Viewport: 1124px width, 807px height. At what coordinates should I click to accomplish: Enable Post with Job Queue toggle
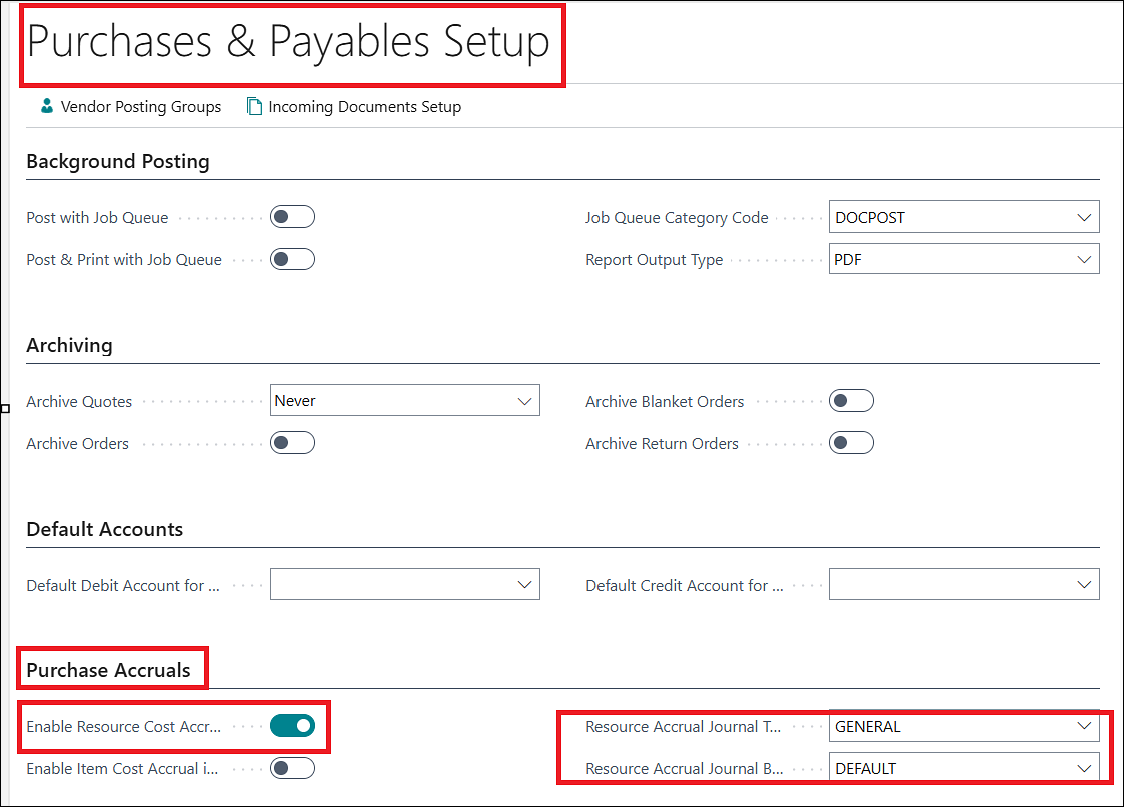point(292,216)
